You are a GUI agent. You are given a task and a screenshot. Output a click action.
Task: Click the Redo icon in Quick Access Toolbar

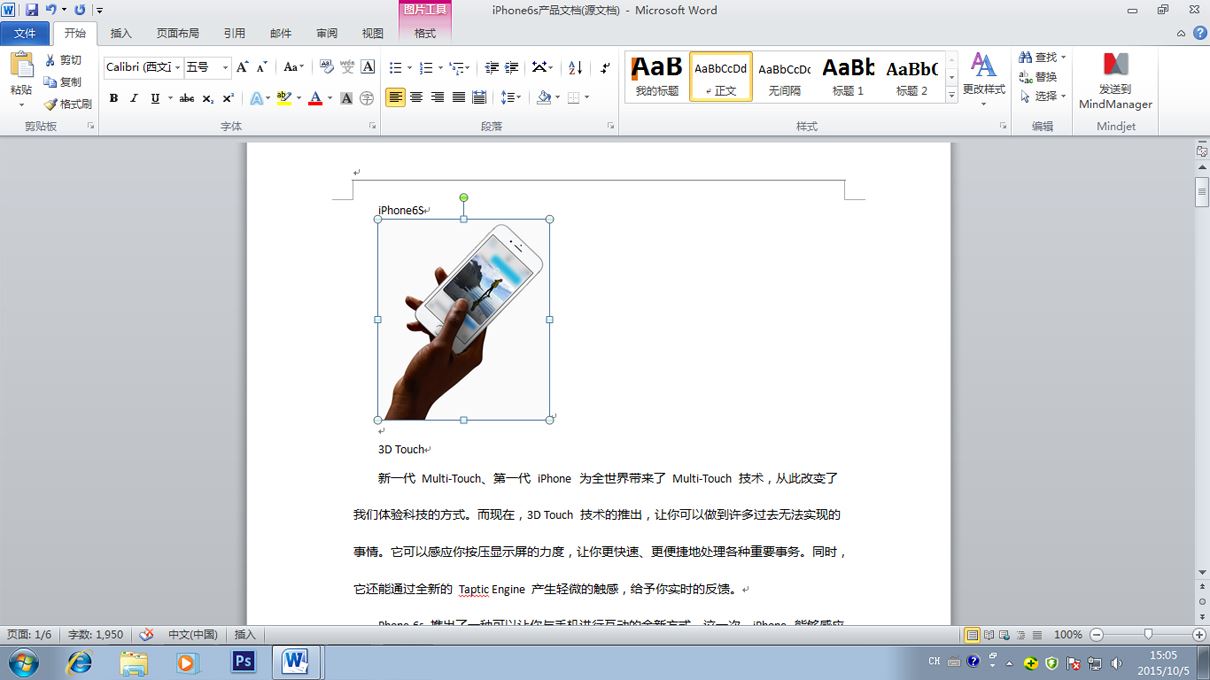[80, 10]
